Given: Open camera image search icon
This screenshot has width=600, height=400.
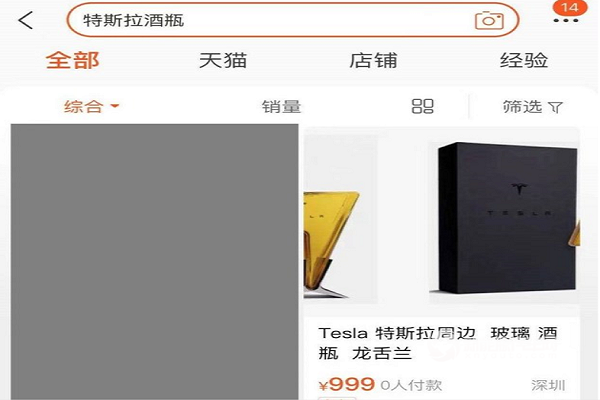Looking at the screenshot, I should point(489,20).
